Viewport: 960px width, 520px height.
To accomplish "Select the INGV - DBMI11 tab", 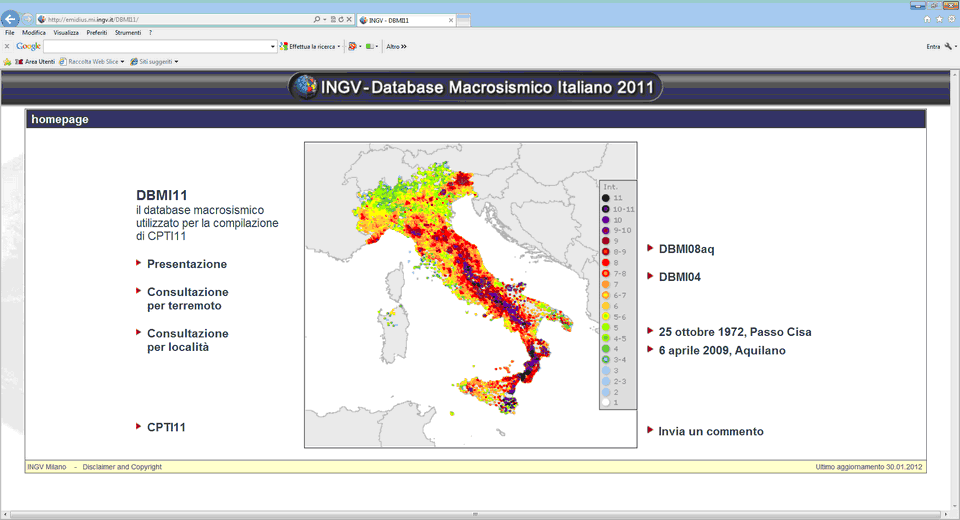I will 405,20.
